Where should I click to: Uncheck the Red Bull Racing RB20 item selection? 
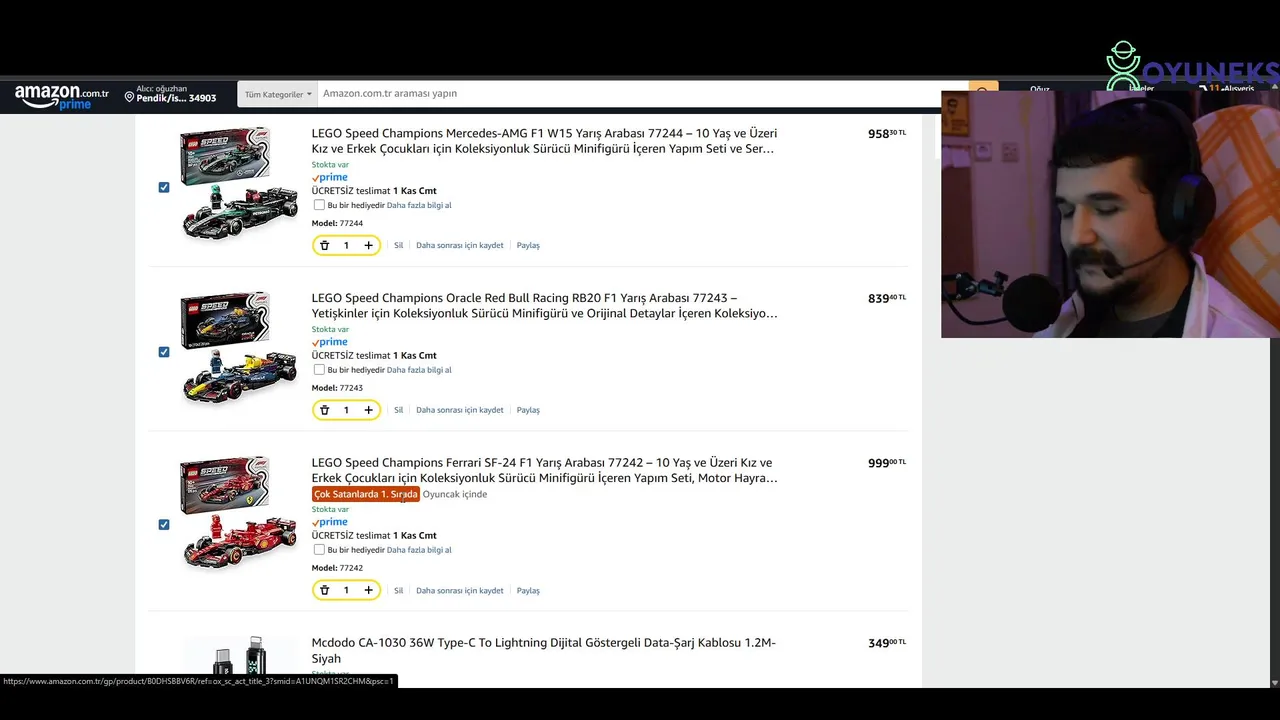click(x=164, y=352)
